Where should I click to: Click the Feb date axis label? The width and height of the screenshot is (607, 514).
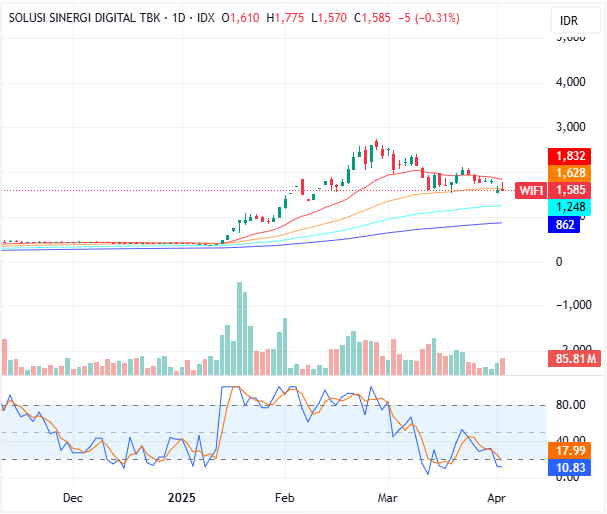coord(285,498)
